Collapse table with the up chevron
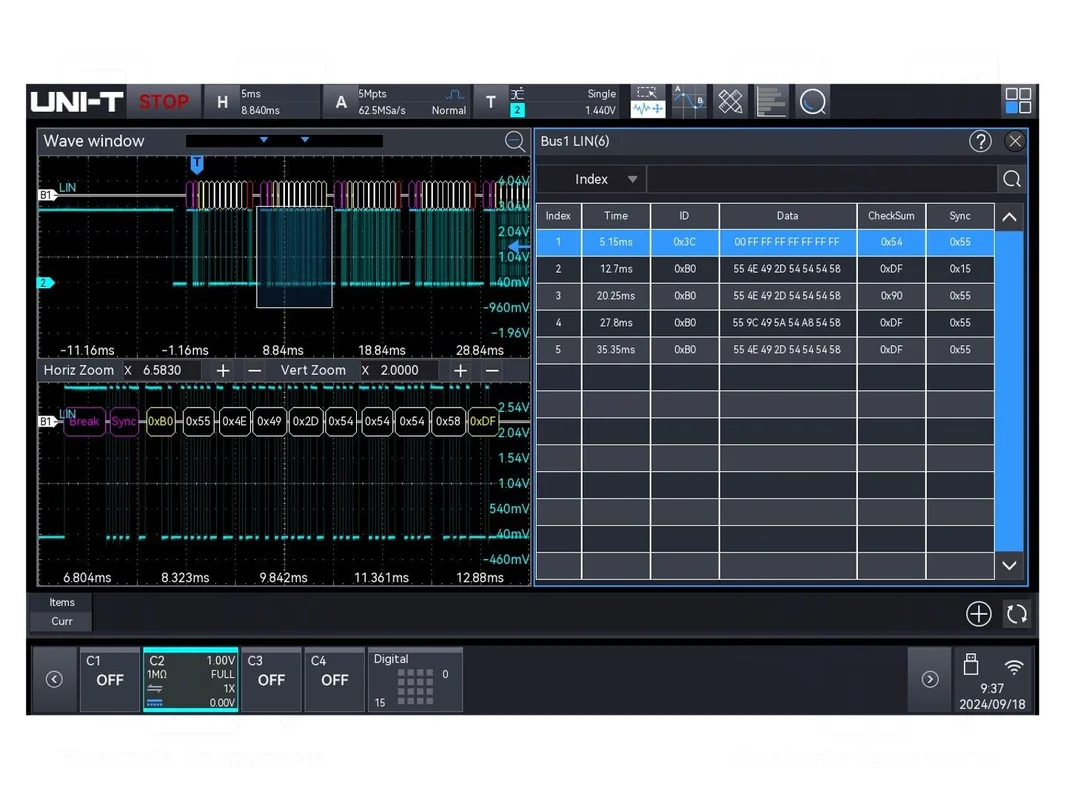The height and width of the screenshot is (800, 1066). click(x=1009, y=218)
